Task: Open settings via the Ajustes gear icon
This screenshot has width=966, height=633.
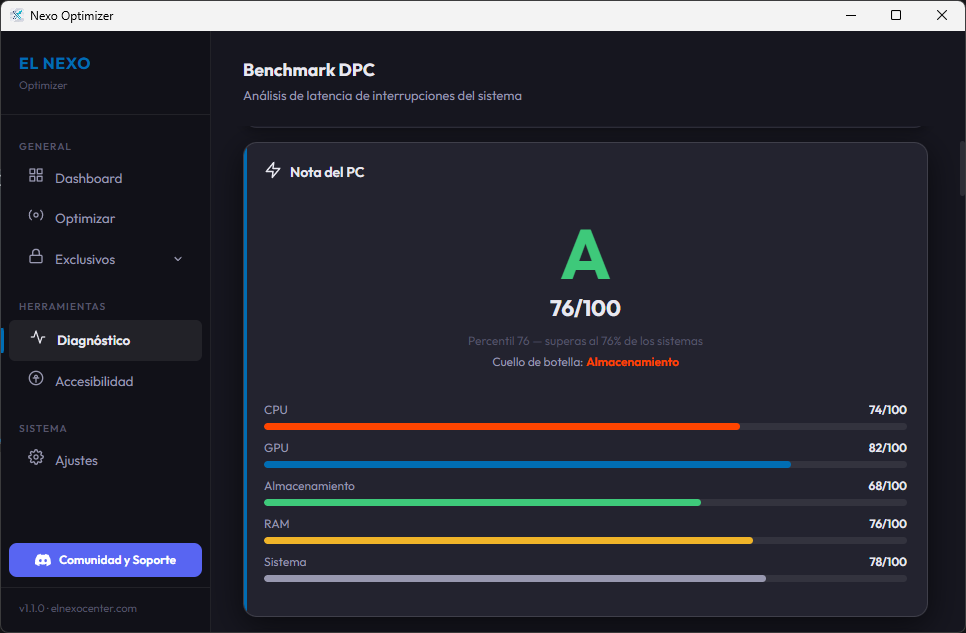Action: tap(34, 459)
